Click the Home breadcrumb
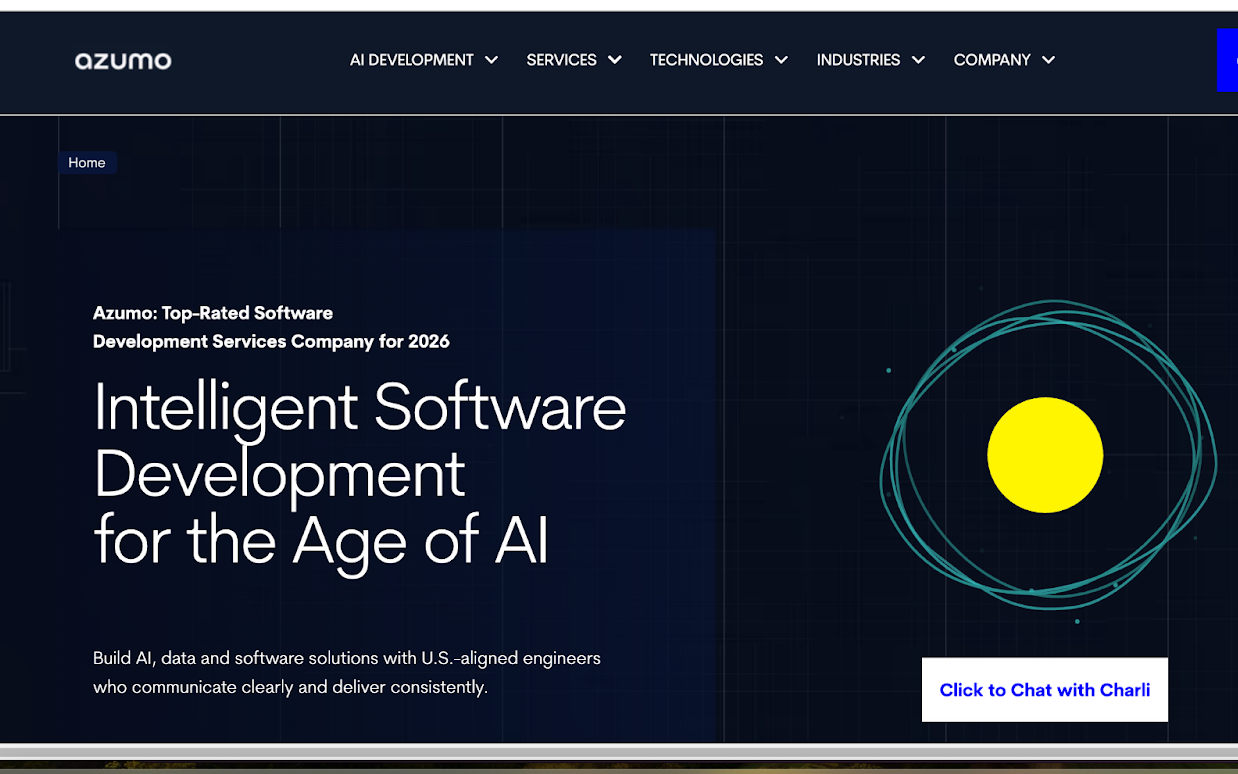 pyautogui.click(x=86, y=162)
